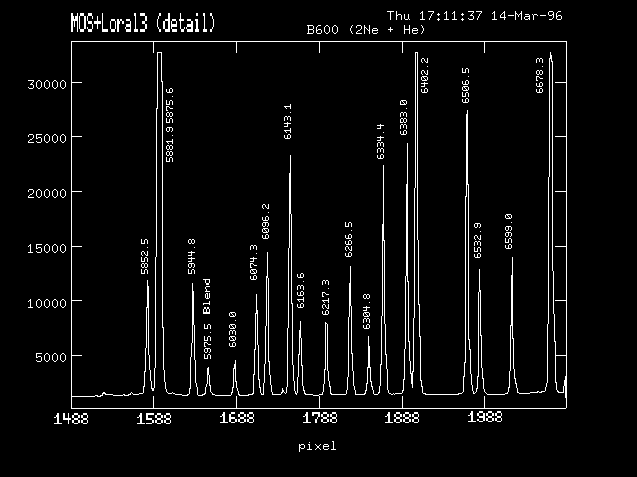Click the y-axis value 10000

(47, 303)
